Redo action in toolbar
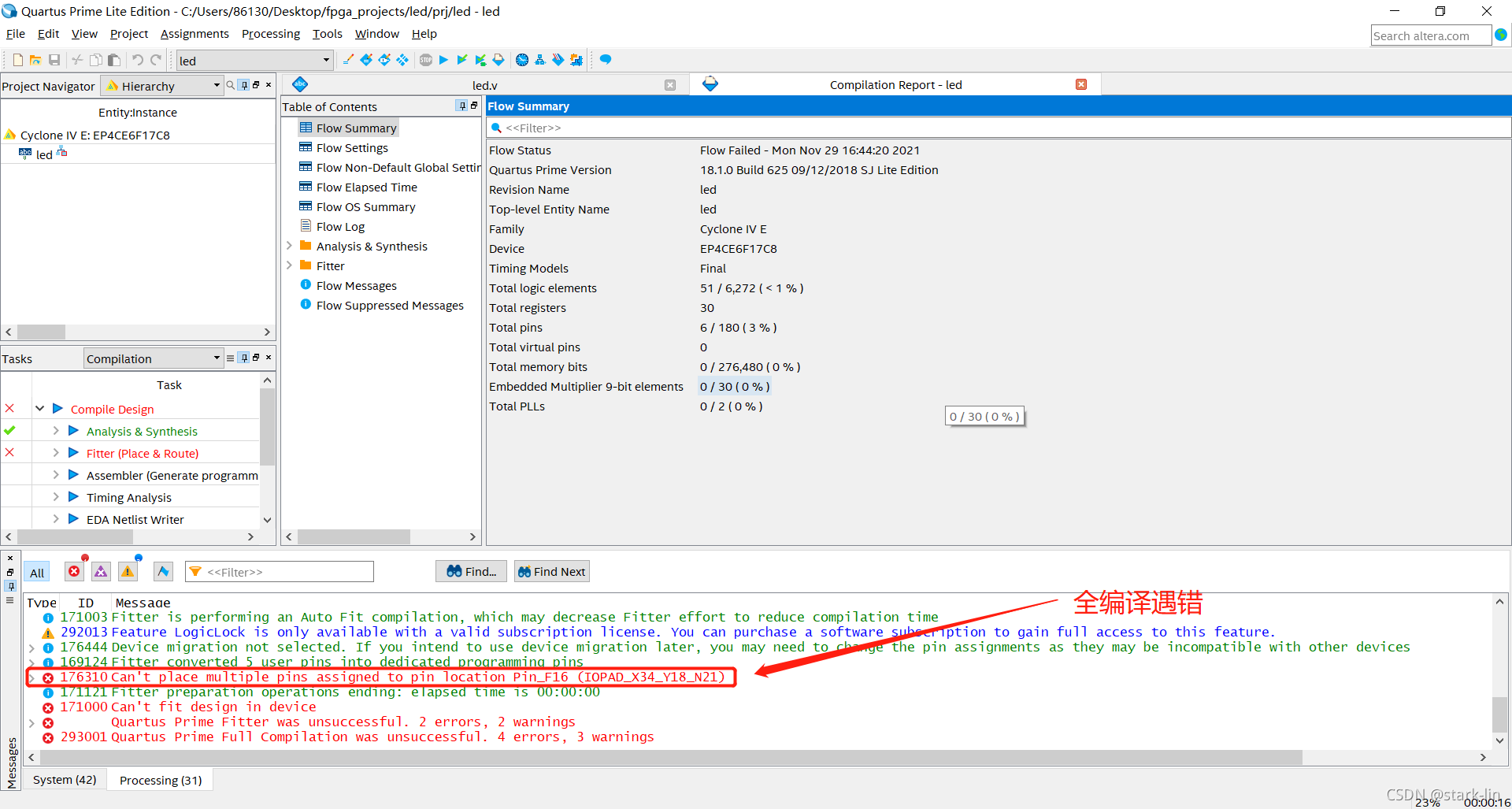1512x809 pixels. [x=156, y=60]
